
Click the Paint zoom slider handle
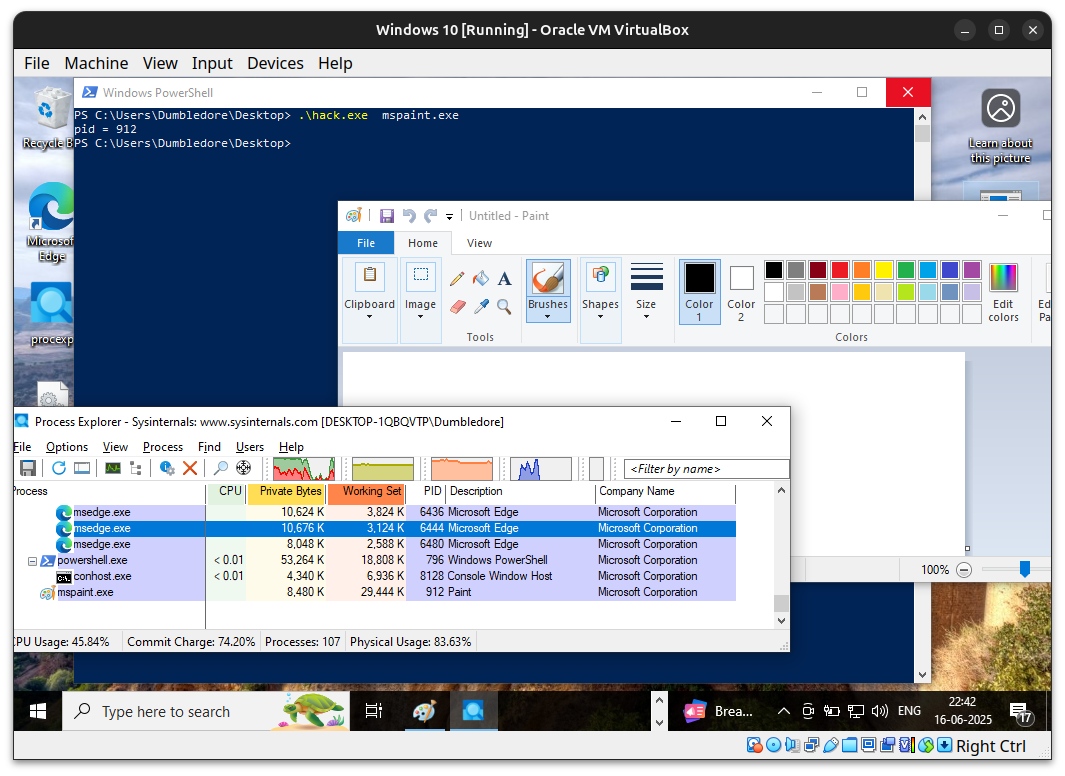click(x=1025, y=569)
